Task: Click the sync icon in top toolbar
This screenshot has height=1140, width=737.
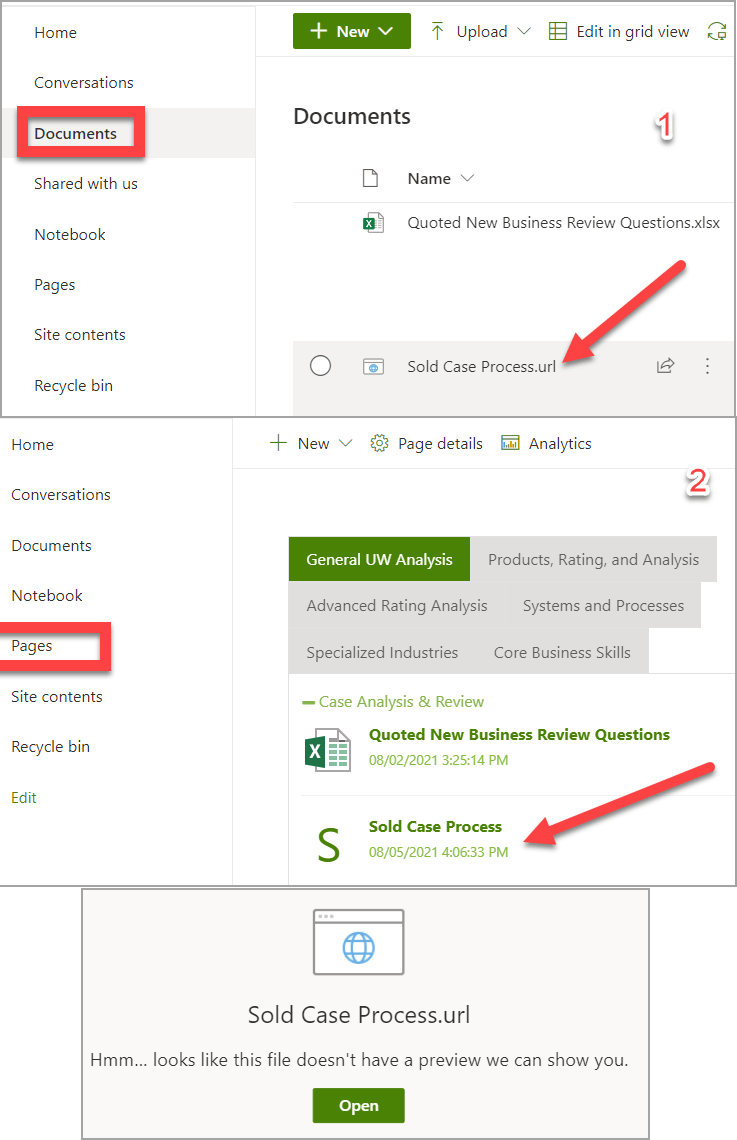Action: click(717, 31)
